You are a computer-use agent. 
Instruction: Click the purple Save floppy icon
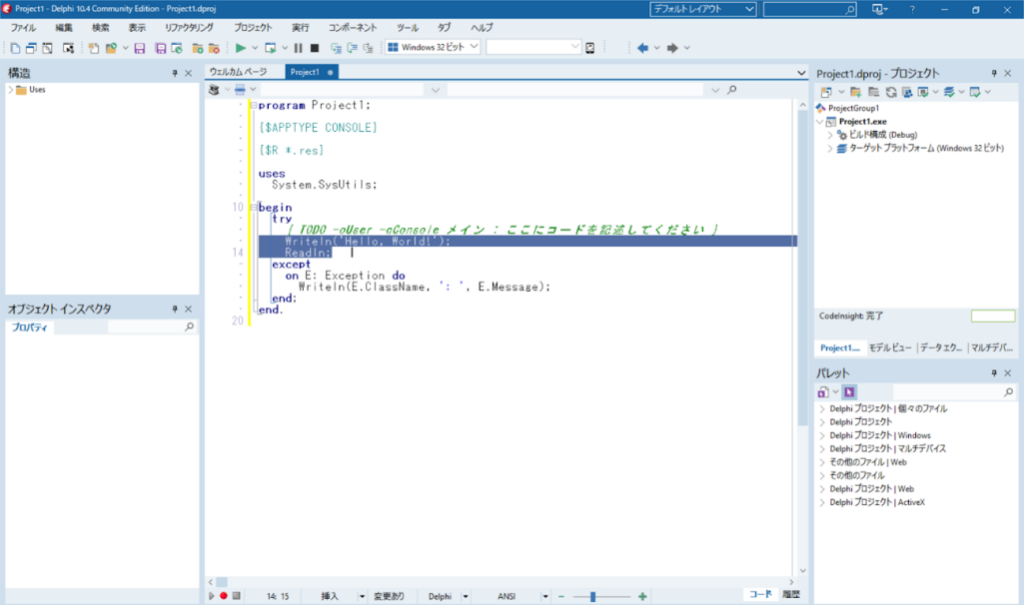(140, 48)
